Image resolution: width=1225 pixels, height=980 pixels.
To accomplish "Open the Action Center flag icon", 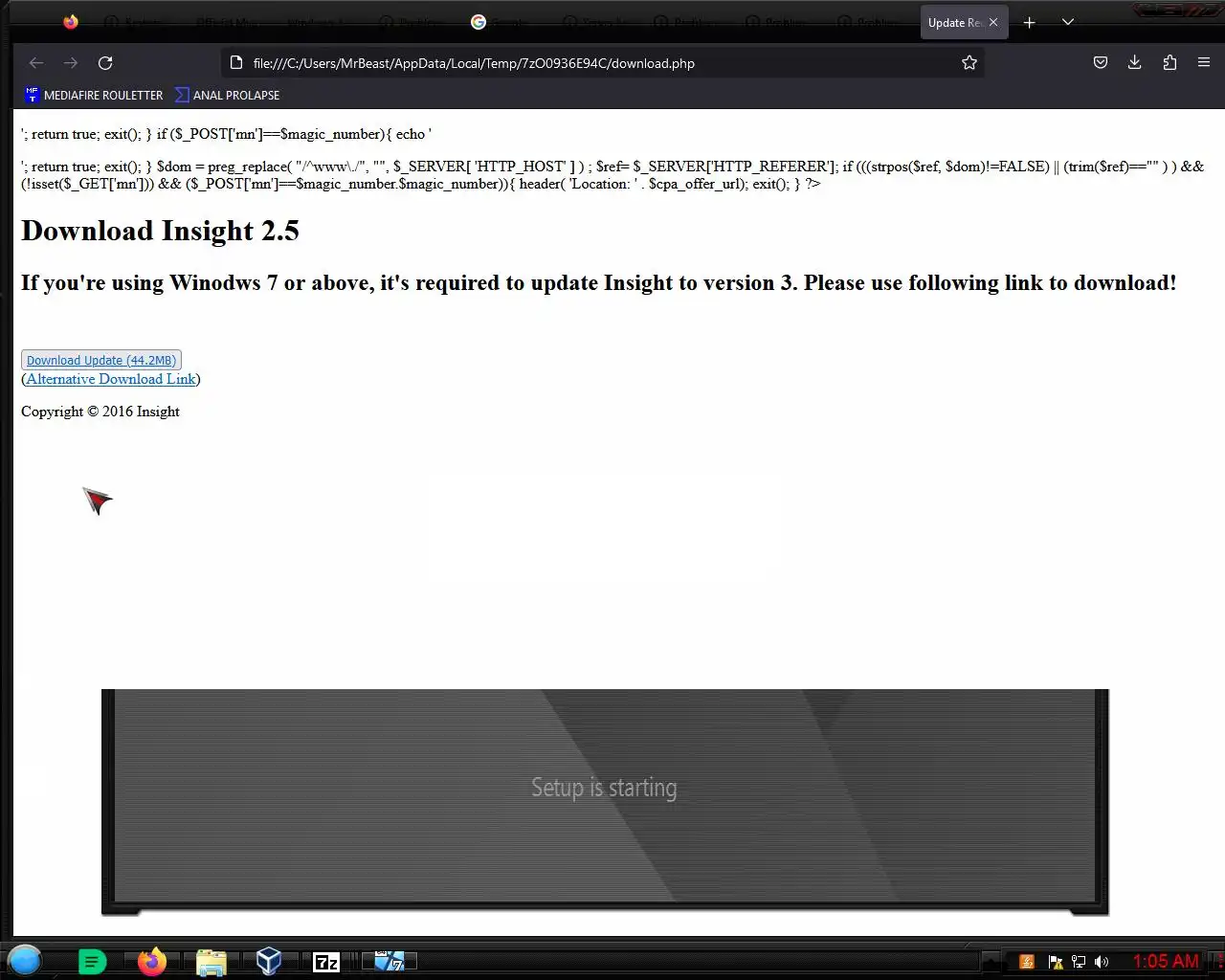I will pyautogui.click(x=1056, y=962).
